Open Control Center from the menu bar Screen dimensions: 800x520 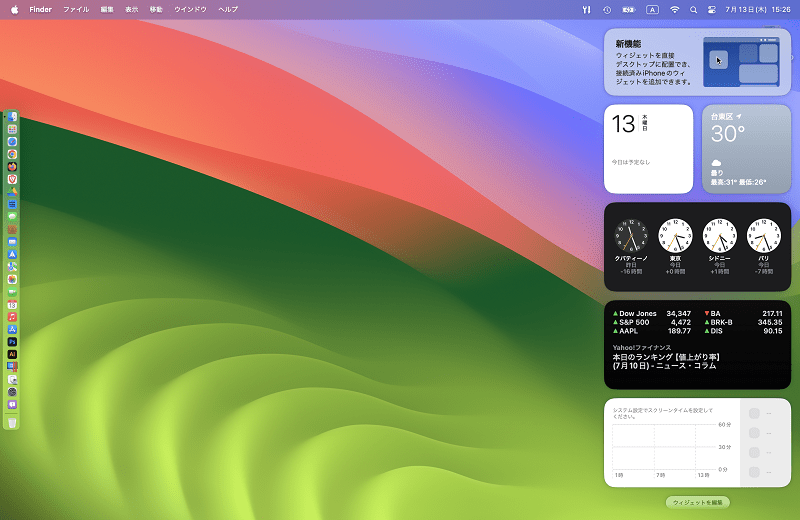coord(711,10)
